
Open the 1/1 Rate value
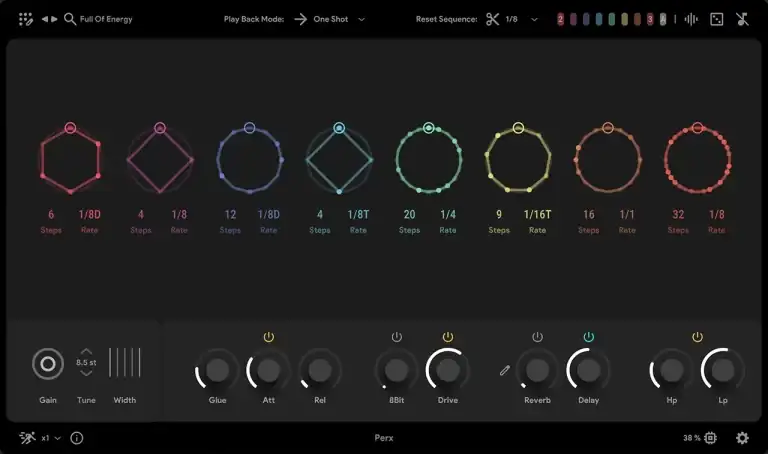pyautogui.click(x=627, y=215)
